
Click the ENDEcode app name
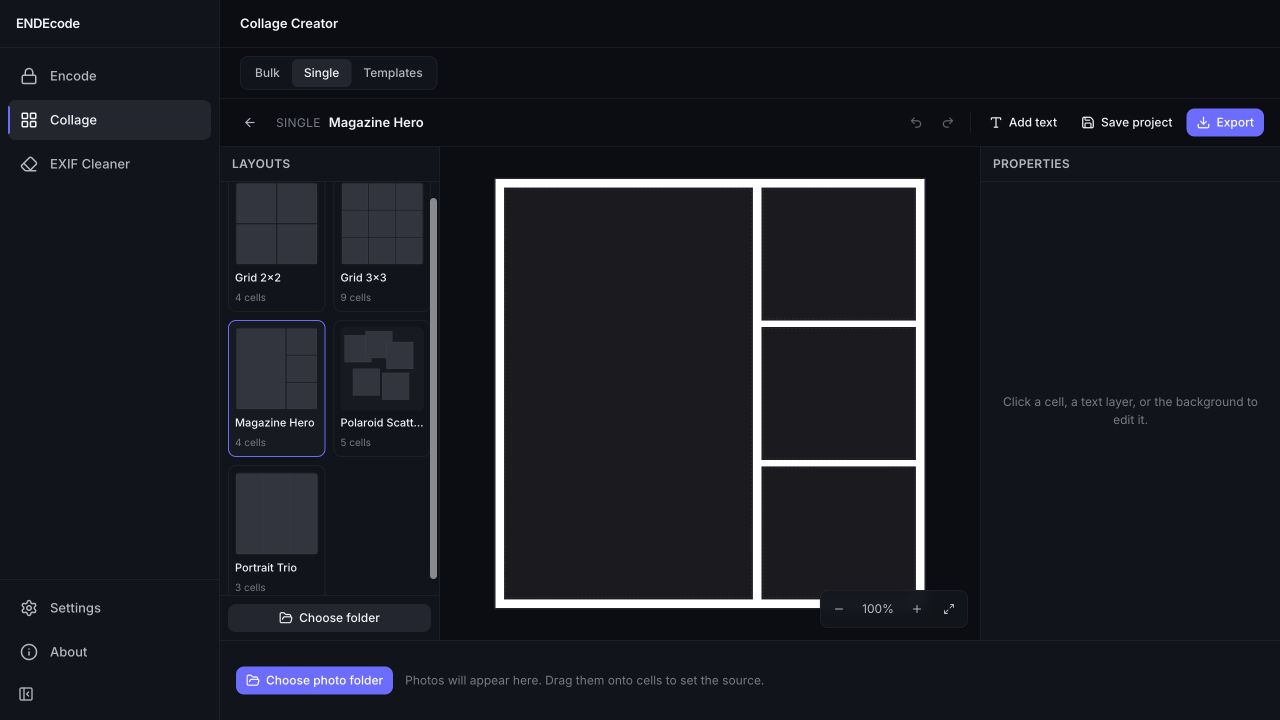(48, 24)
